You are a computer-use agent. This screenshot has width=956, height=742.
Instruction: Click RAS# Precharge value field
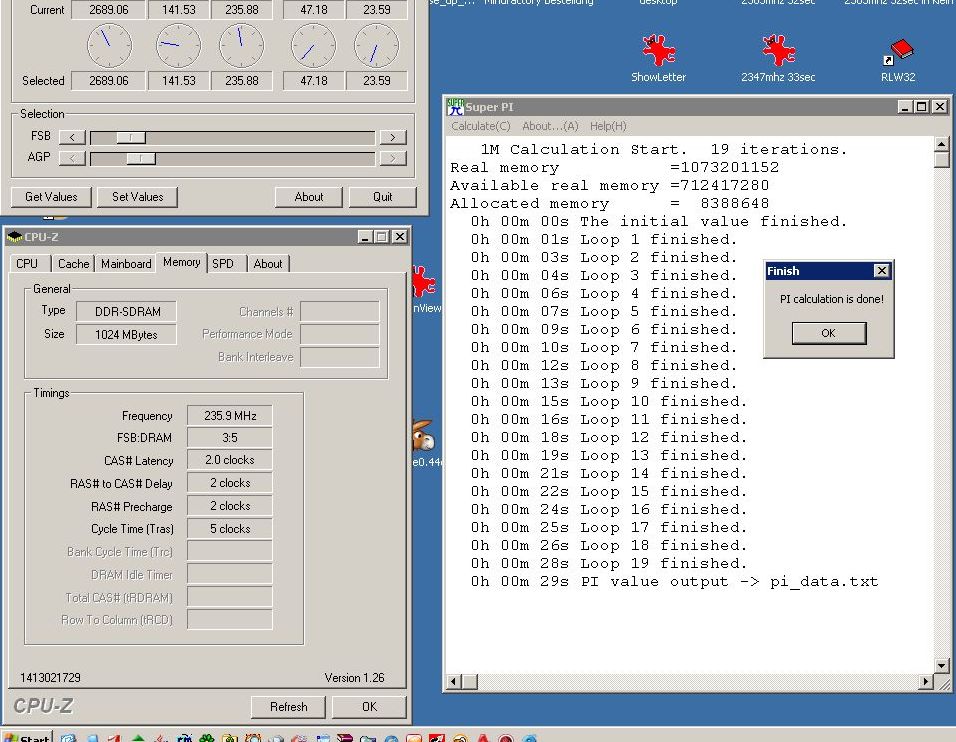tap(230, 506)
